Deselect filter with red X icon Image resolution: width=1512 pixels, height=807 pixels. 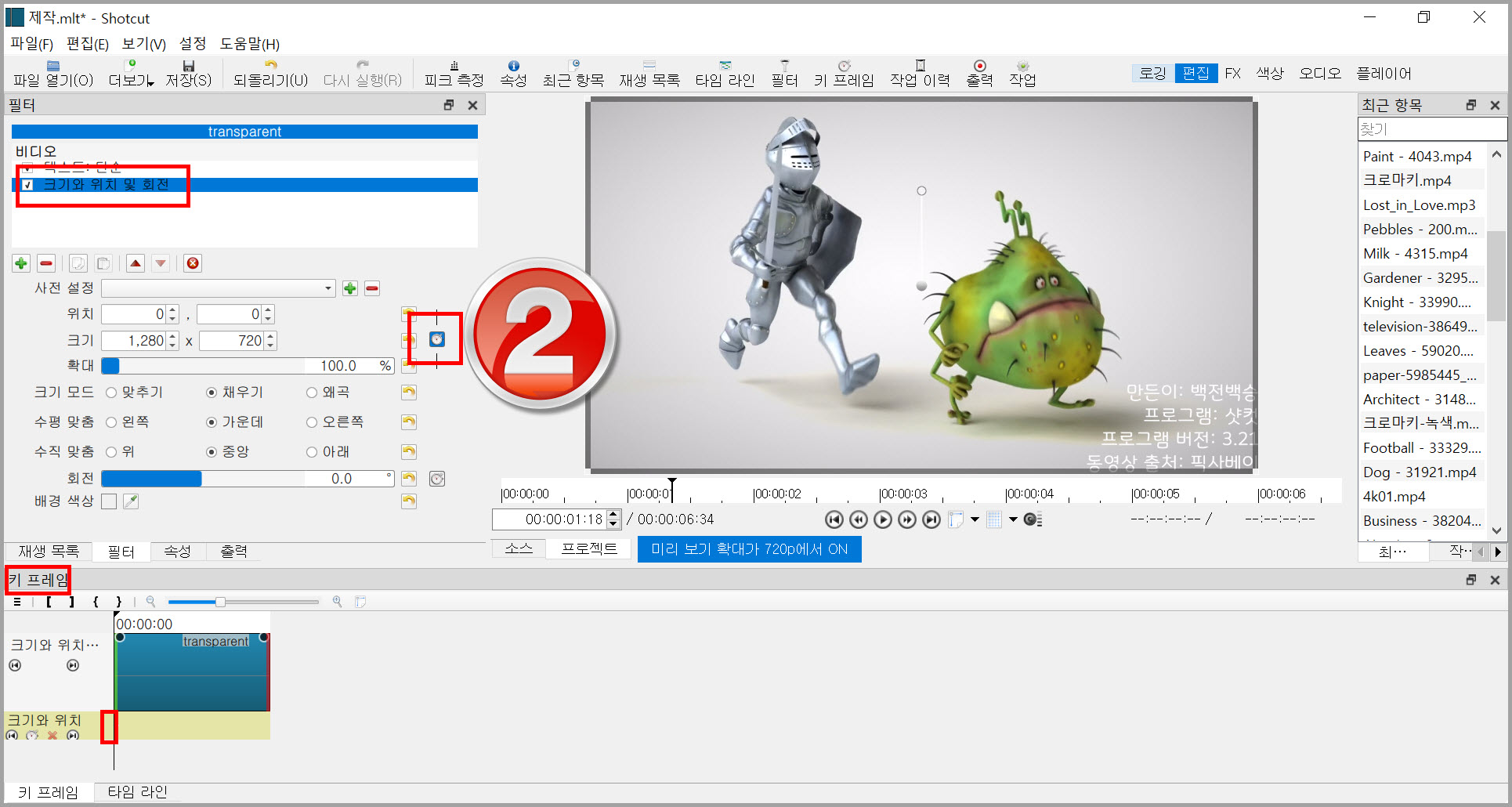[193, 263]
